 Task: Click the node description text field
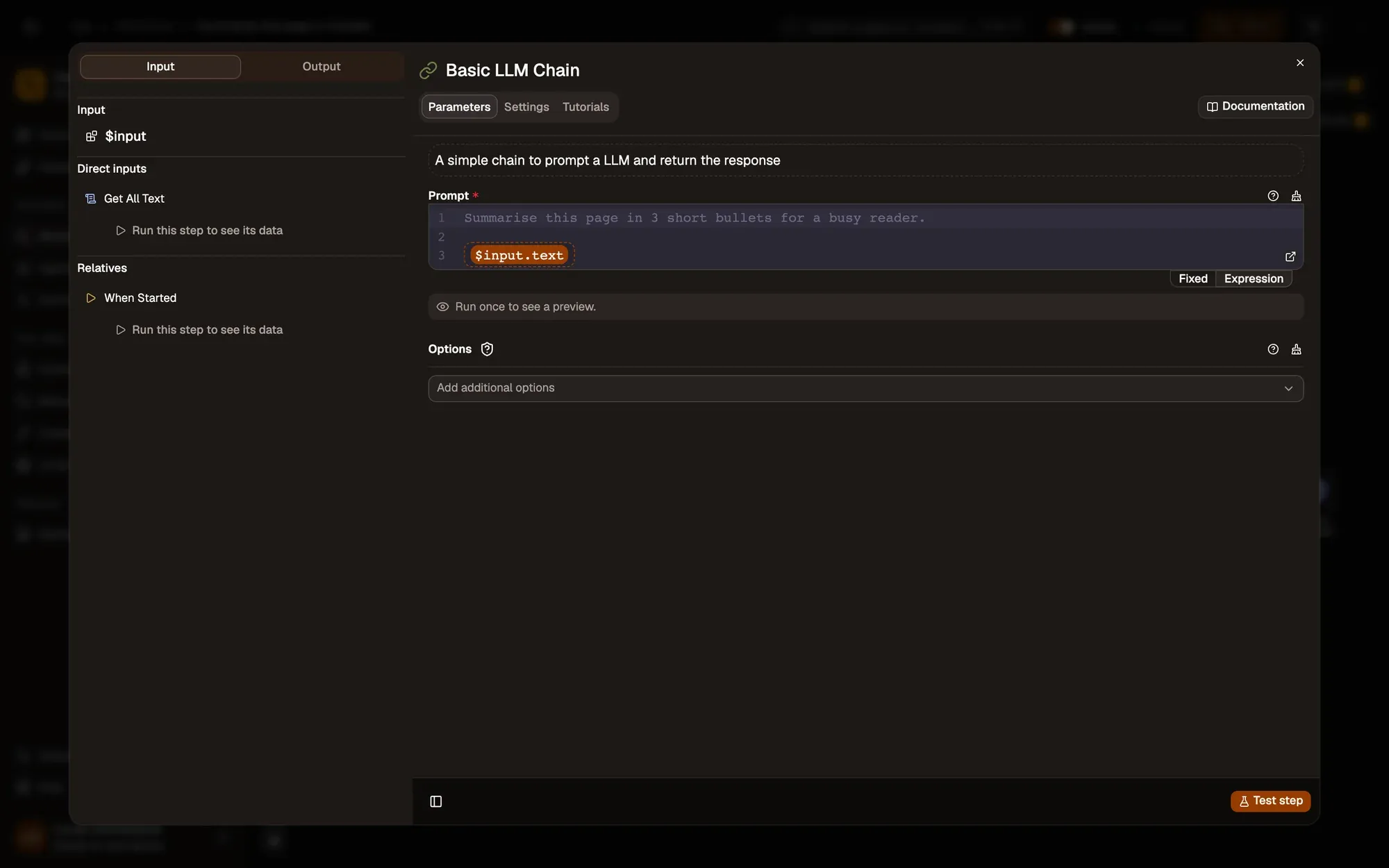[x=866, y=160]
